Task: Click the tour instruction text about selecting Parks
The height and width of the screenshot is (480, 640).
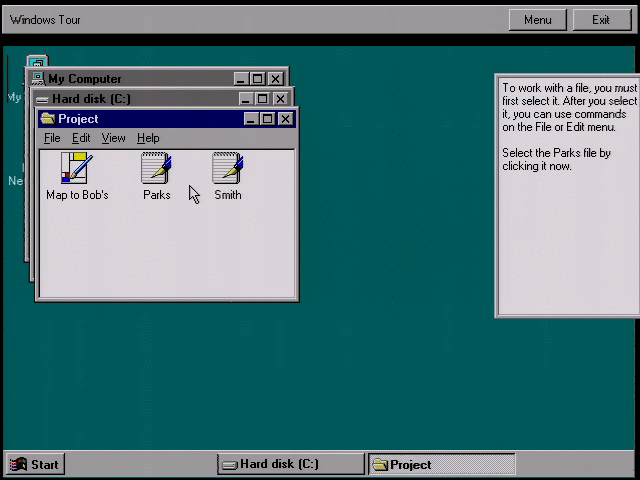Action: tap(556, 159)
